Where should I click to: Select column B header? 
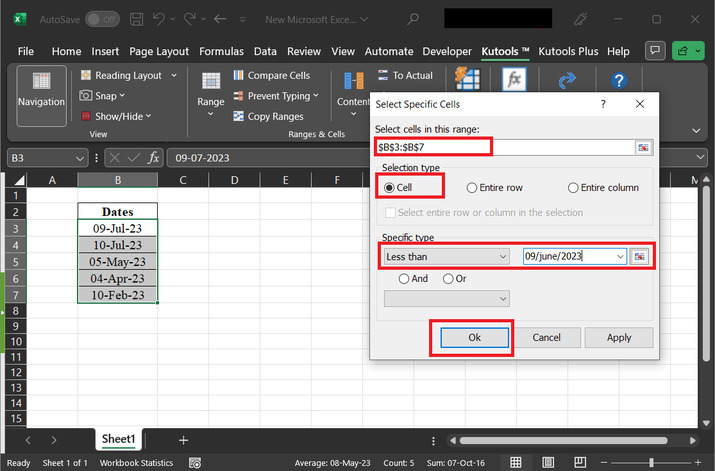click(118, 180)
